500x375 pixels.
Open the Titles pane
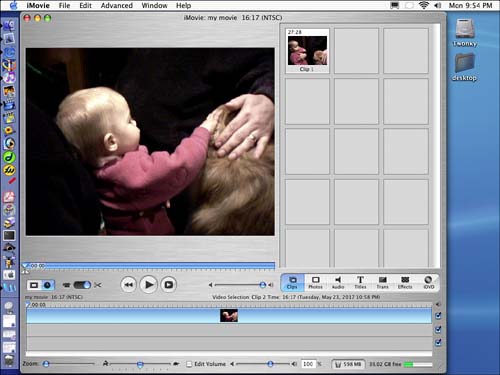coord(360,282)
